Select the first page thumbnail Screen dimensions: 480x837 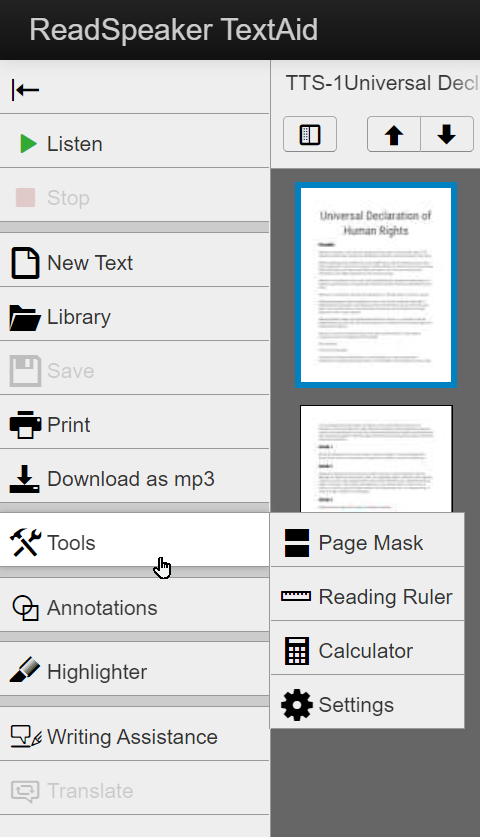tap(376, 285)
